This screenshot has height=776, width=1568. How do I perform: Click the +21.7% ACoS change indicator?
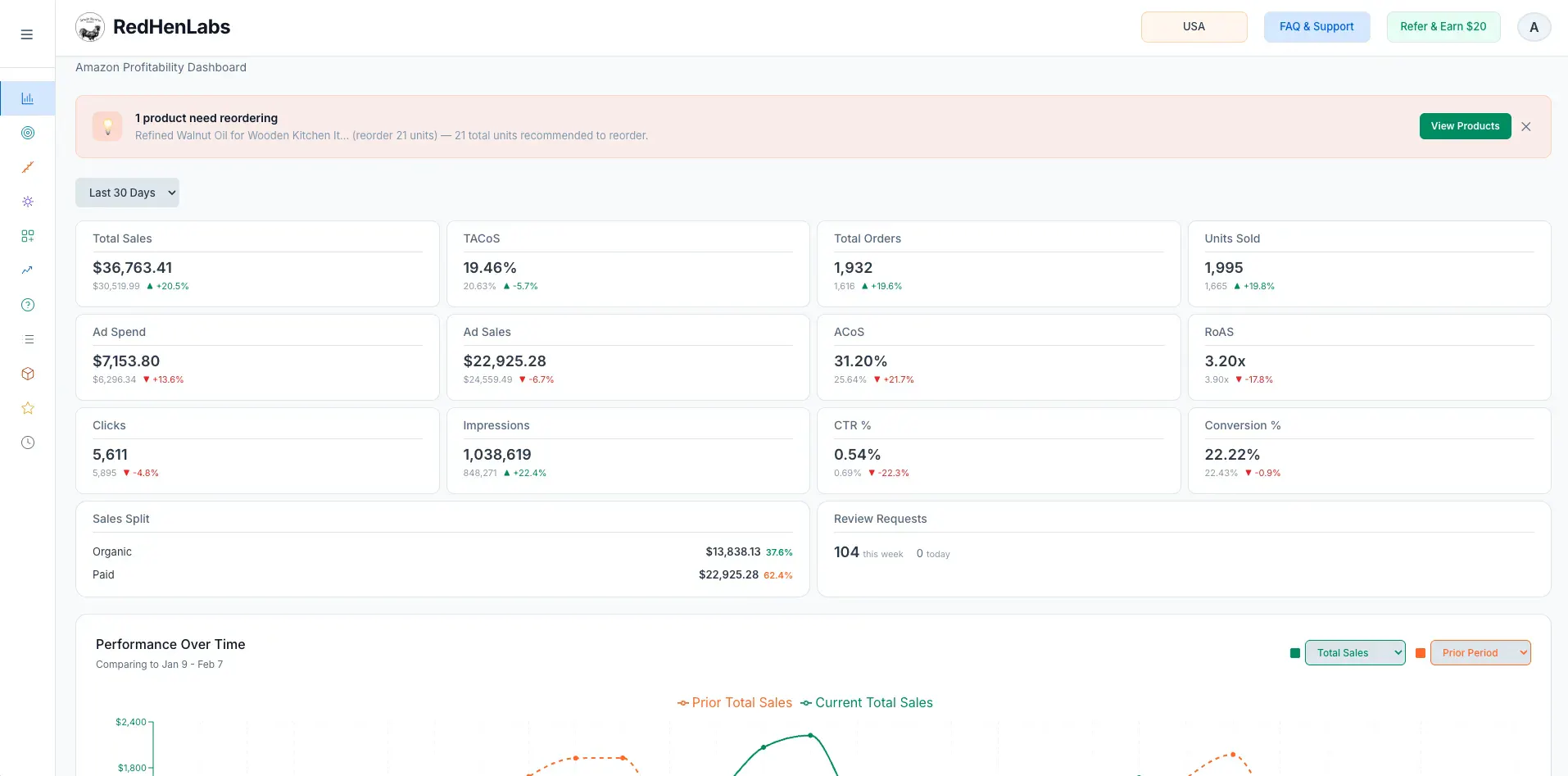tap(894, 380)
